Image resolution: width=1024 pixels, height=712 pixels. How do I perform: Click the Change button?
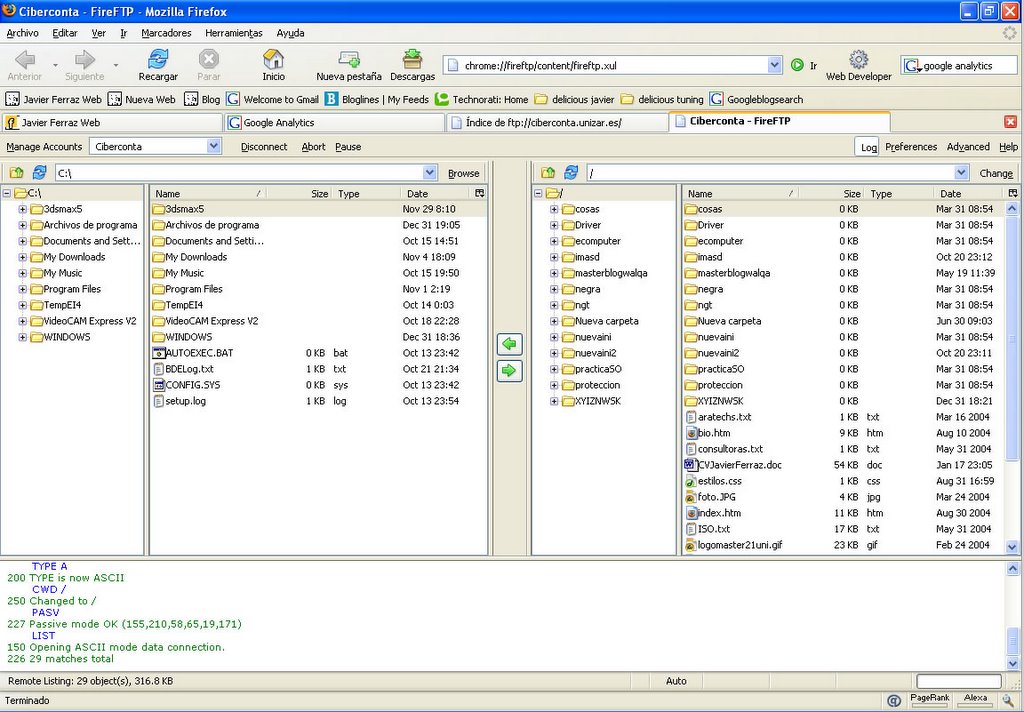click(996, 173)
